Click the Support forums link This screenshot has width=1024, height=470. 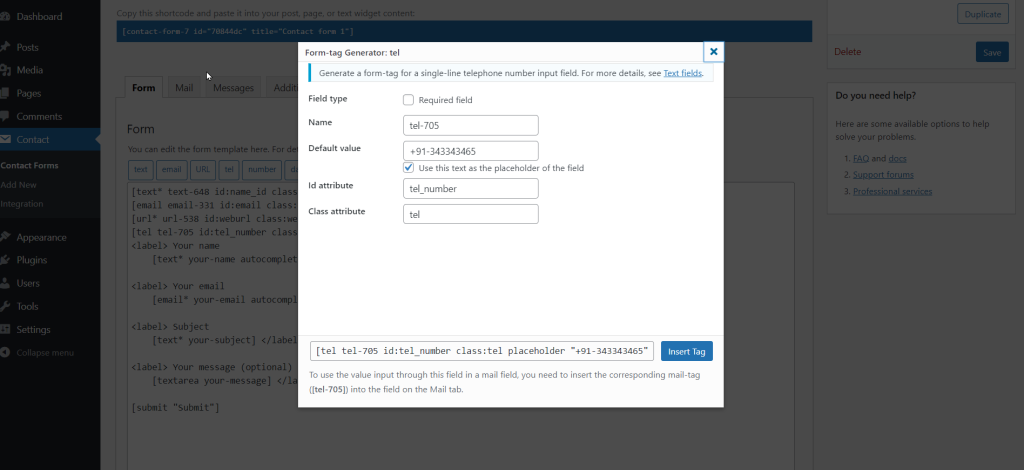[879, 174]
